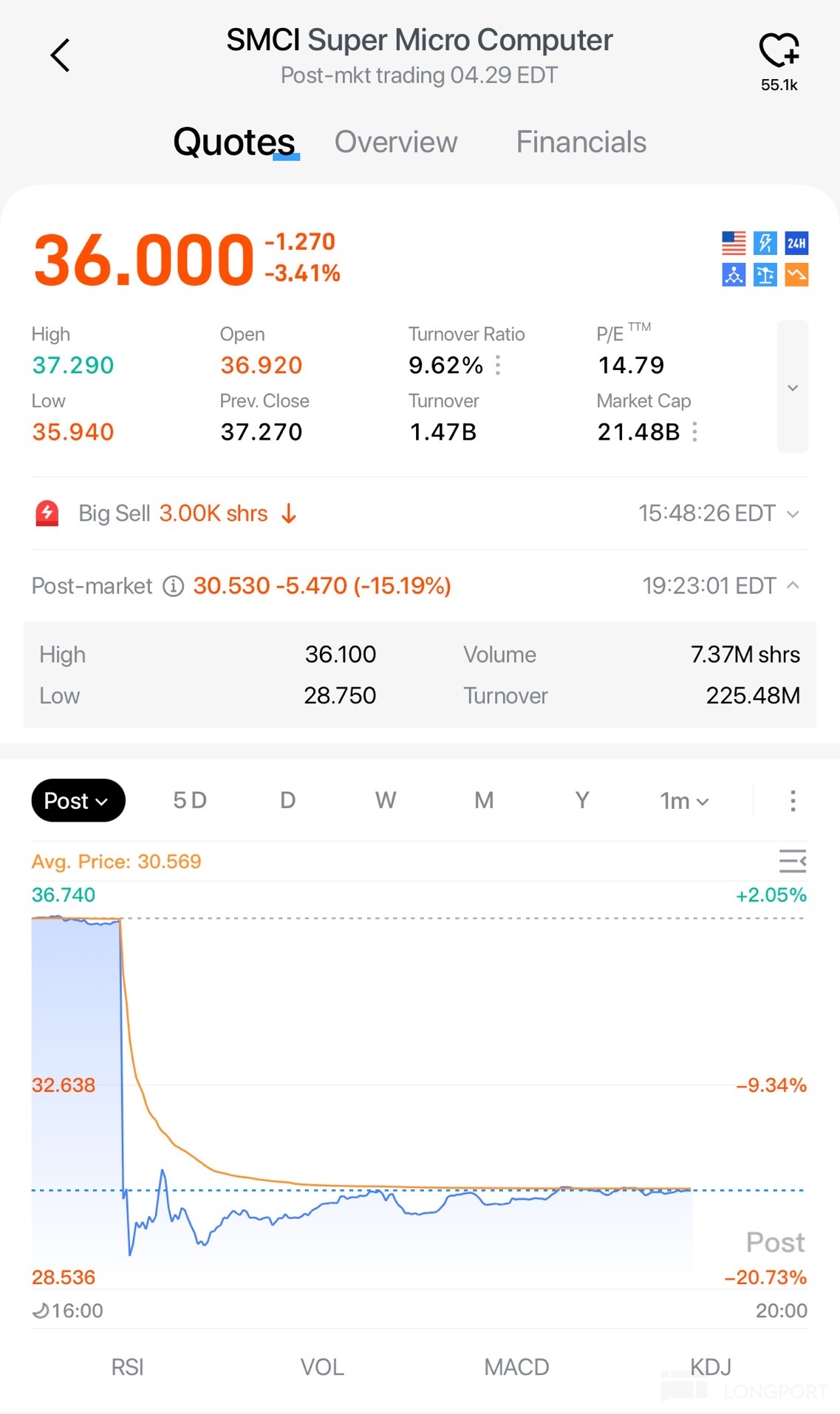Tap the info icon beside Post-market
This screenshot has height=1414, width=840.
(173, 587)
